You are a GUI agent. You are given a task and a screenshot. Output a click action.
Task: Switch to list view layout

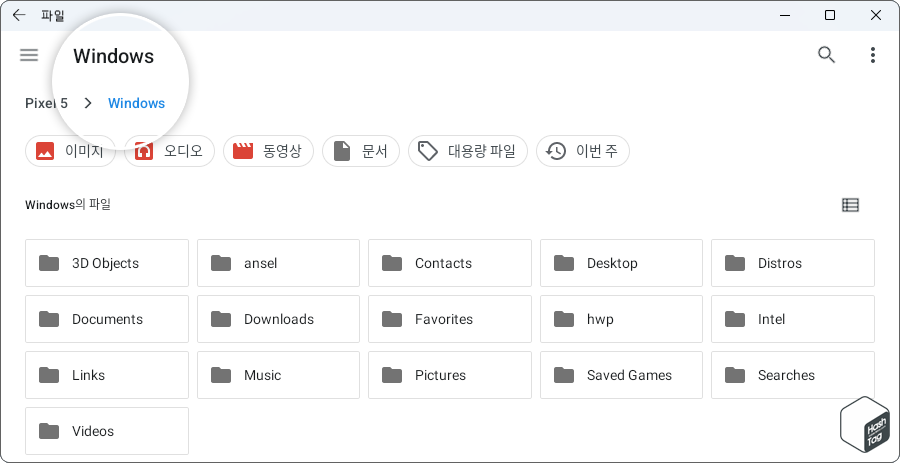coord(850,205)
